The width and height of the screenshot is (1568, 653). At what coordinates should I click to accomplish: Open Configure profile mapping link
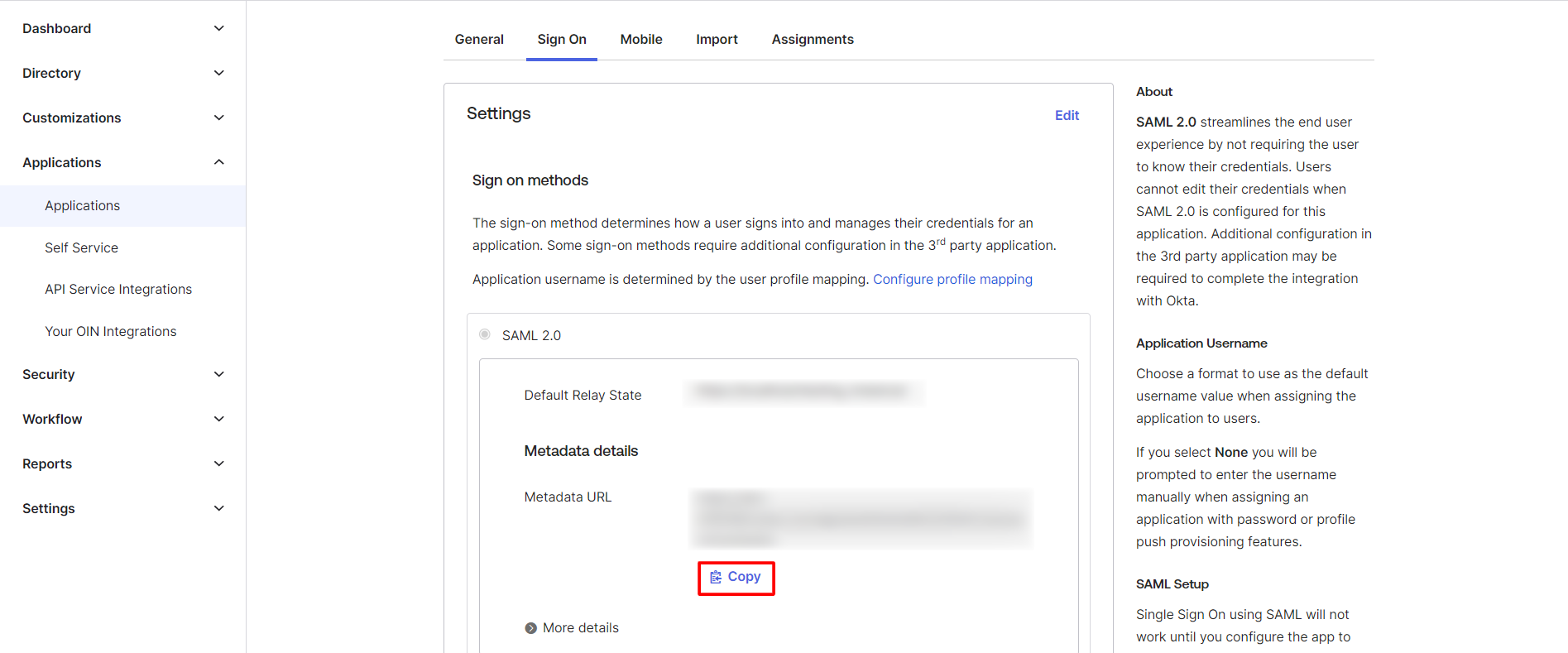click(x=952, y=279)
